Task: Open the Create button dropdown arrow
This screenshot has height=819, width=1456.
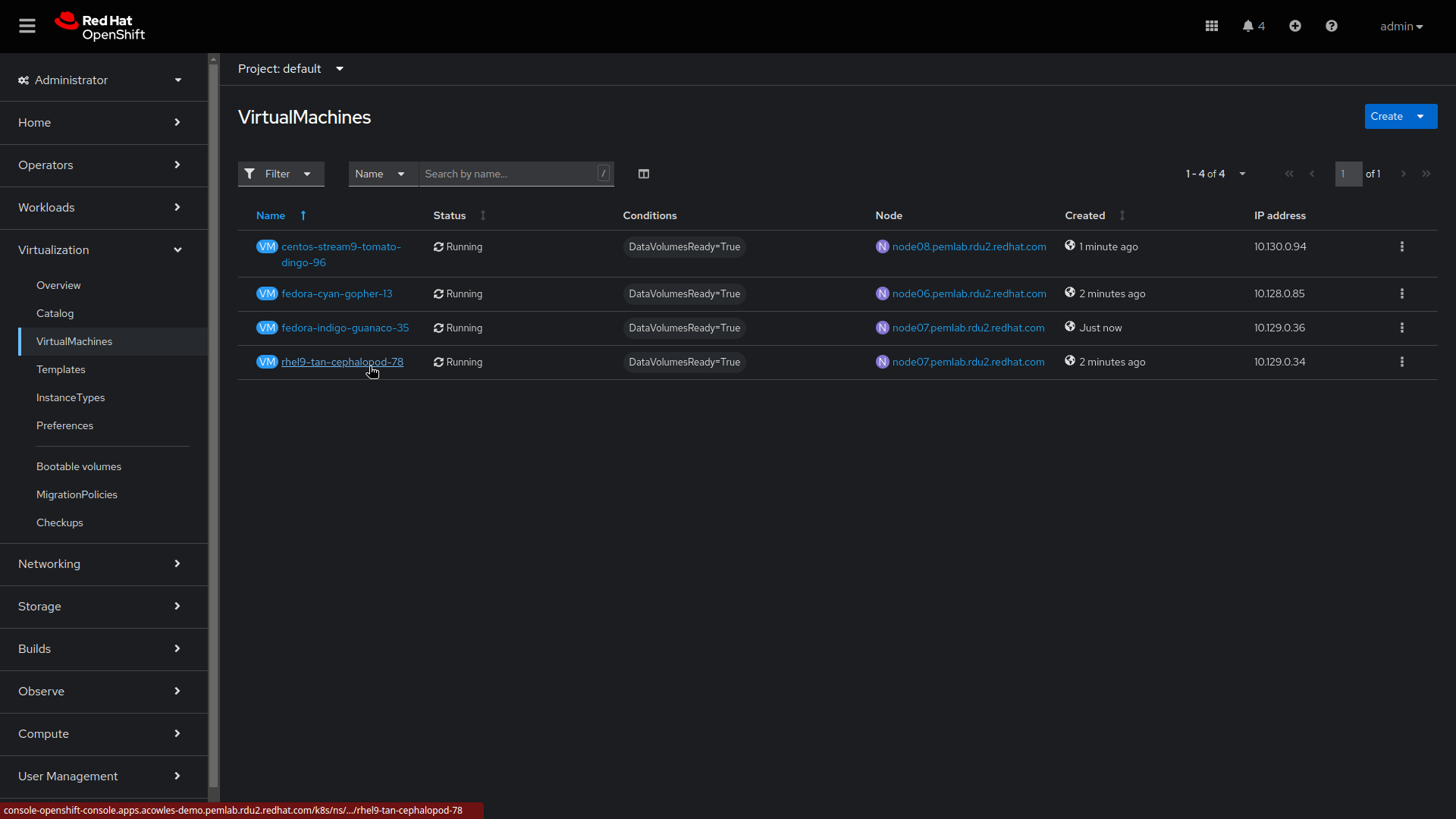Action: click(1420, 116)
